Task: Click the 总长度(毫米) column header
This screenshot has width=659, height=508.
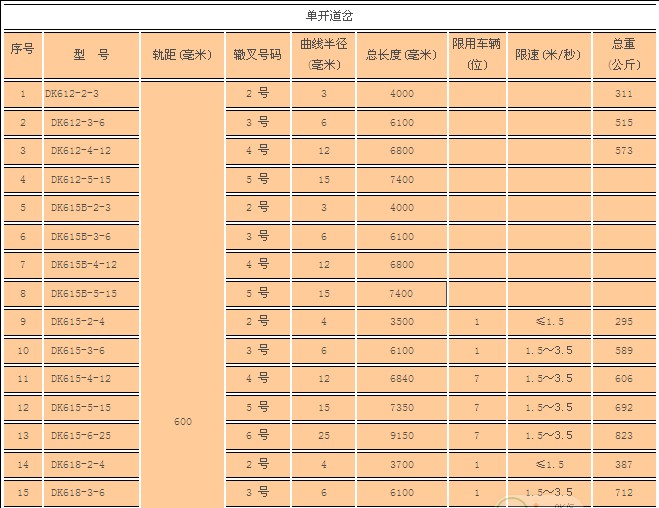Action: pos(401,54)
